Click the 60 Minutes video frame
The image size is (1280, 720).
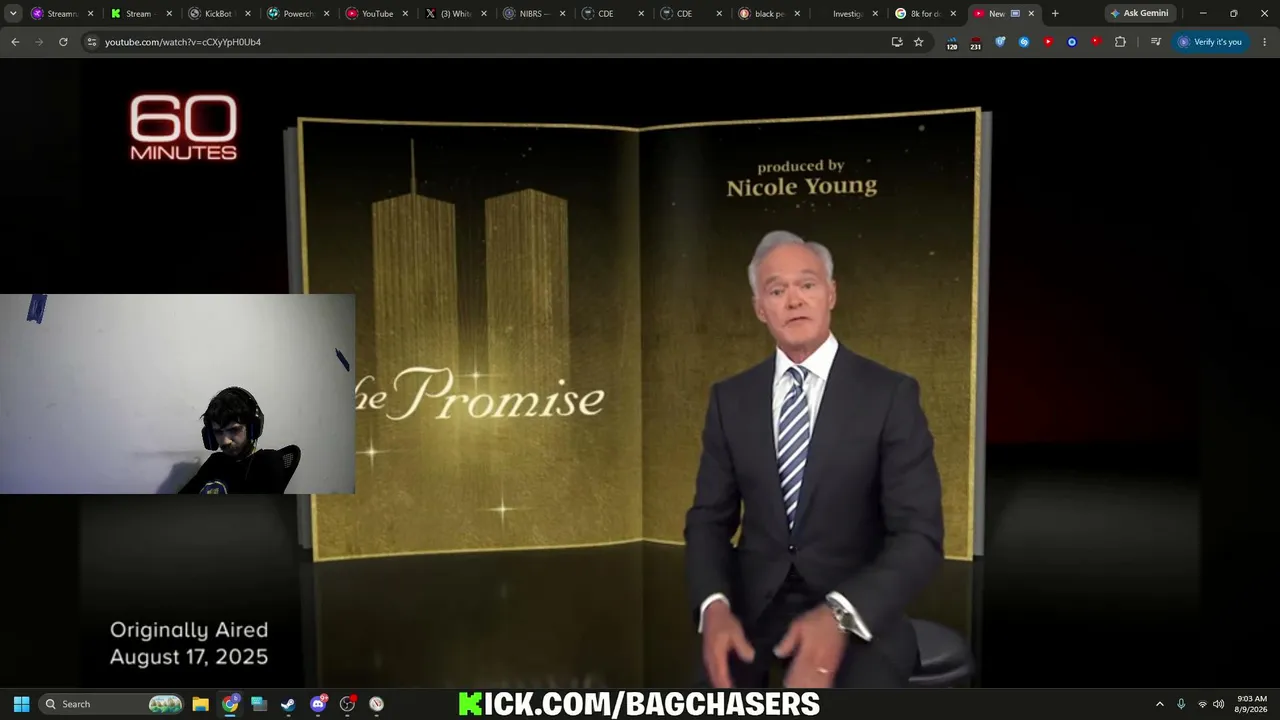[x=640, y=373]
